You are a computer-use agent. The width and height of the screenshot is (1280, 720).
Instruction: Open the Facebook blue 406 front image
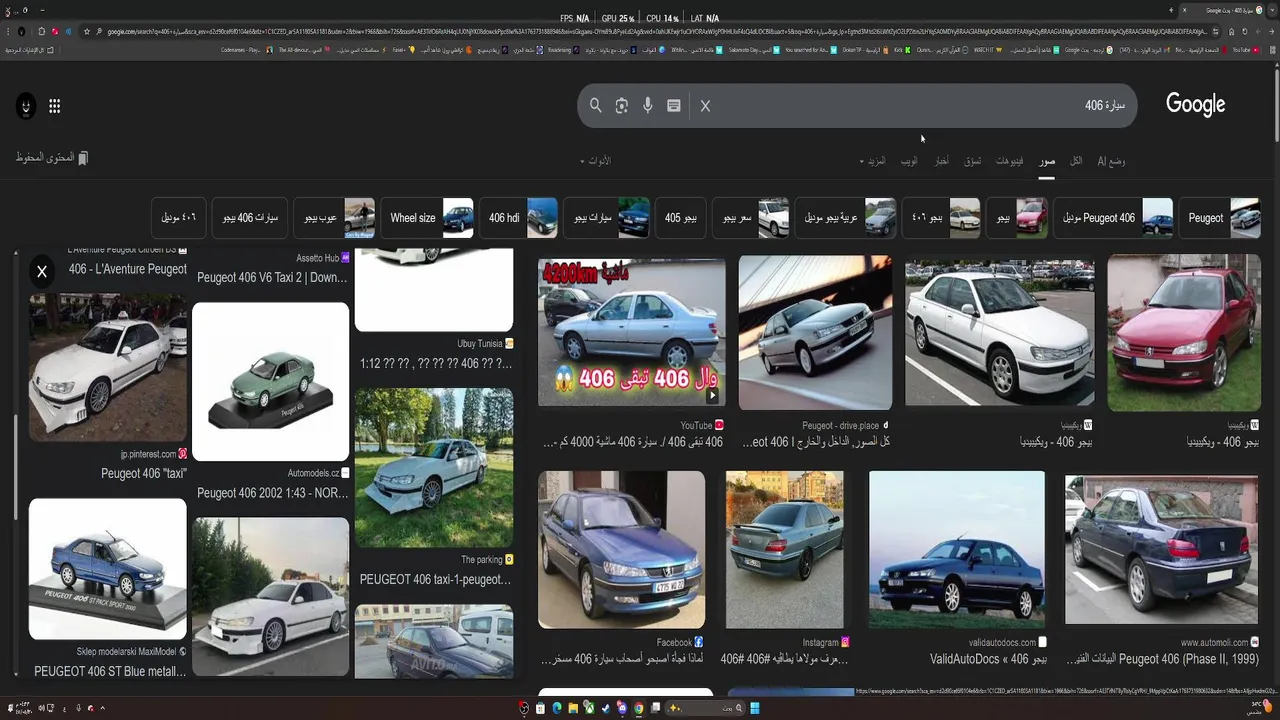621,550
